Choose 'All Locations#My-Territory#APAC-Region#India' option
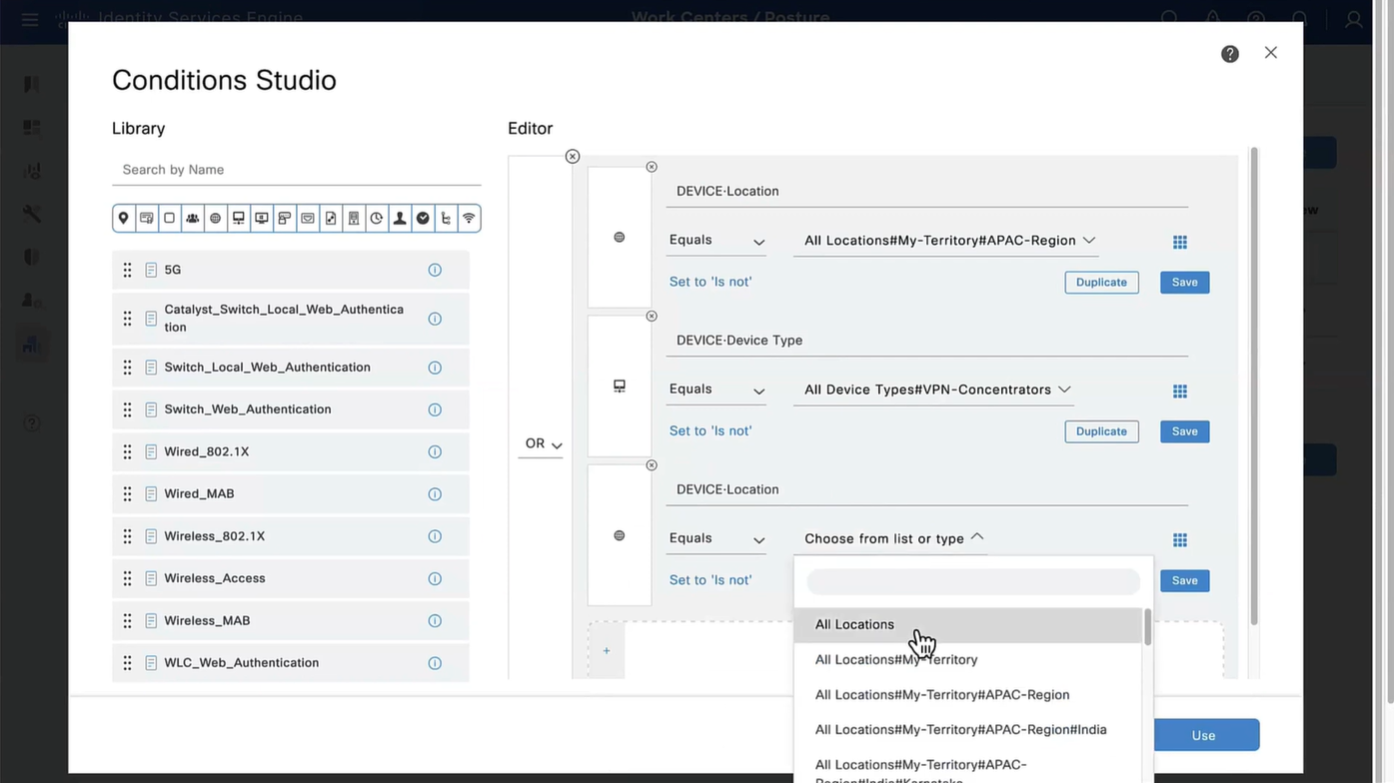The height and width of the screenshot is (783, 1394). point(960,730)
